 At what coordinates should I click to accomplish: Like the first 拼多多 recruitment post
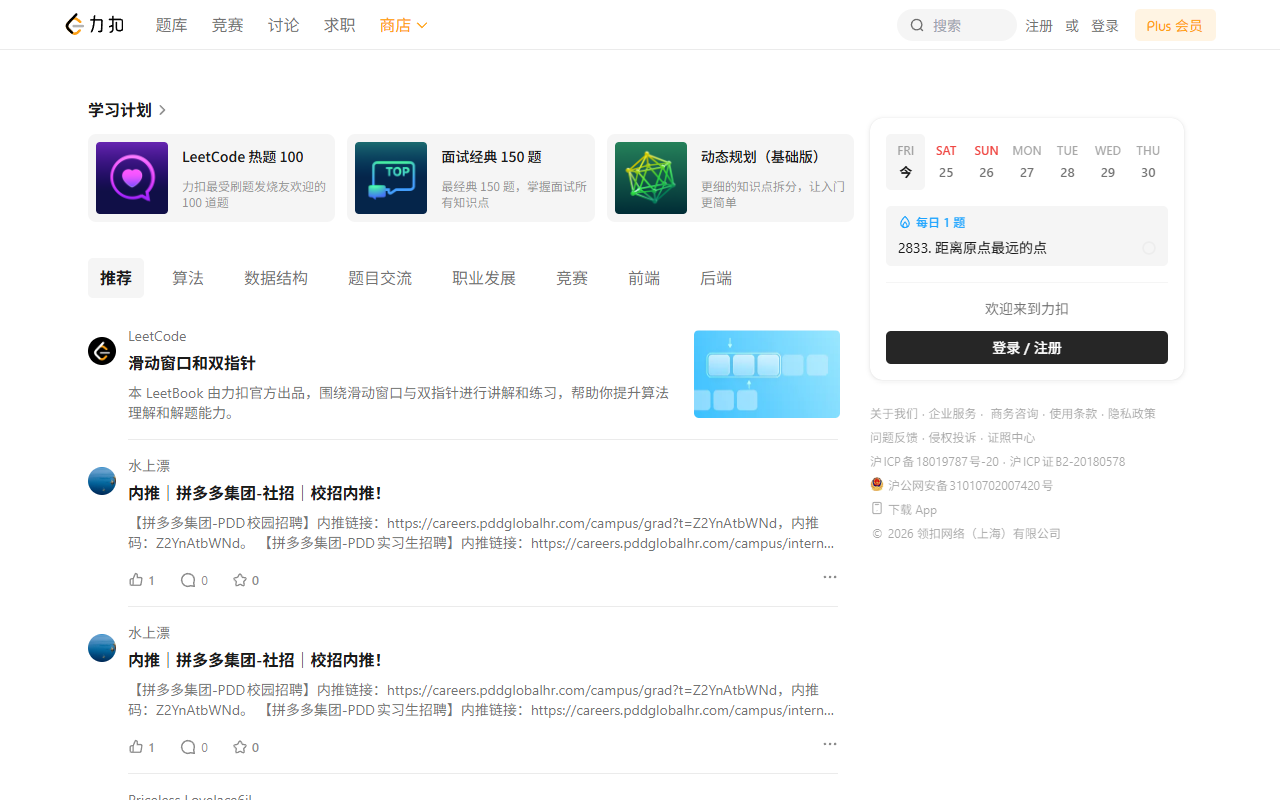click(137, 579)
